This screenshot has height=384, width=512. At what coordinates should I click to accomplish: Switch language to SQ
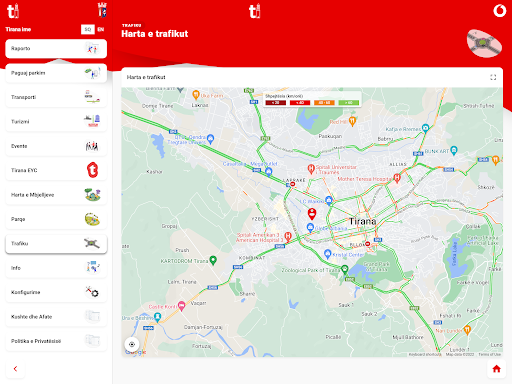[88, 29]
